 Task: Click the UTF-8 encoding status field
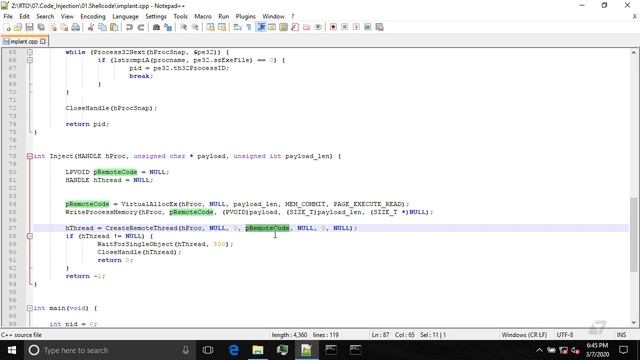565,335
